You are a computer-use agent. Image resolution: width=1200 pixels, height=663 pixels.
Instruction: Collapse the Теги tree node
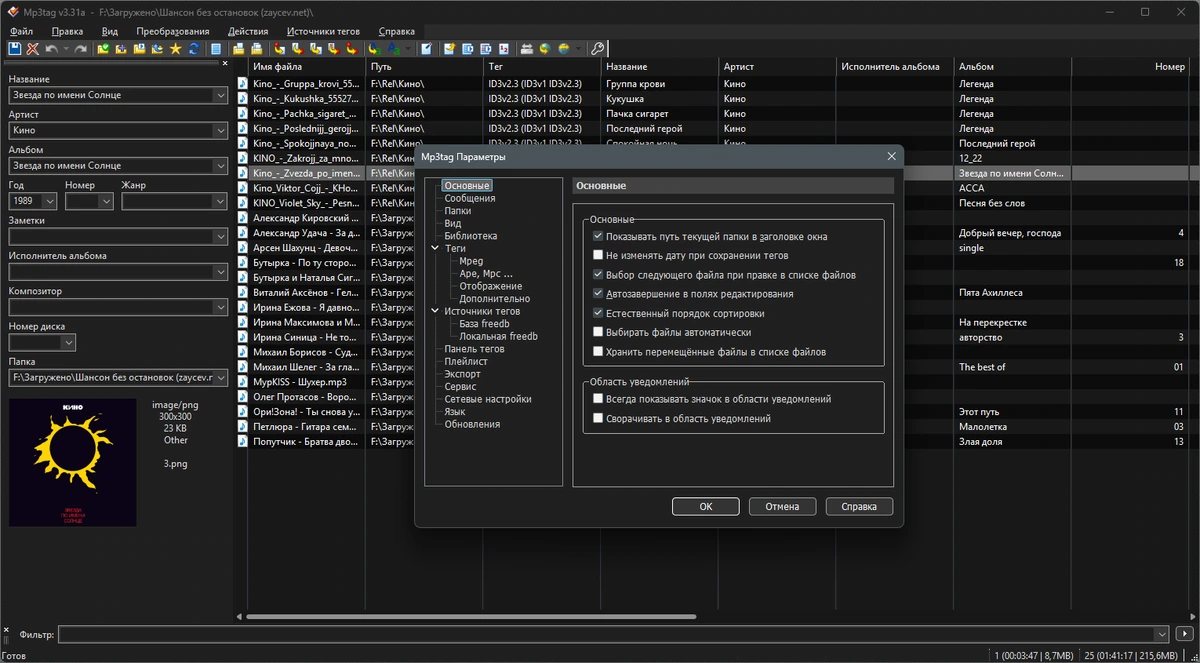coord(435,248)
